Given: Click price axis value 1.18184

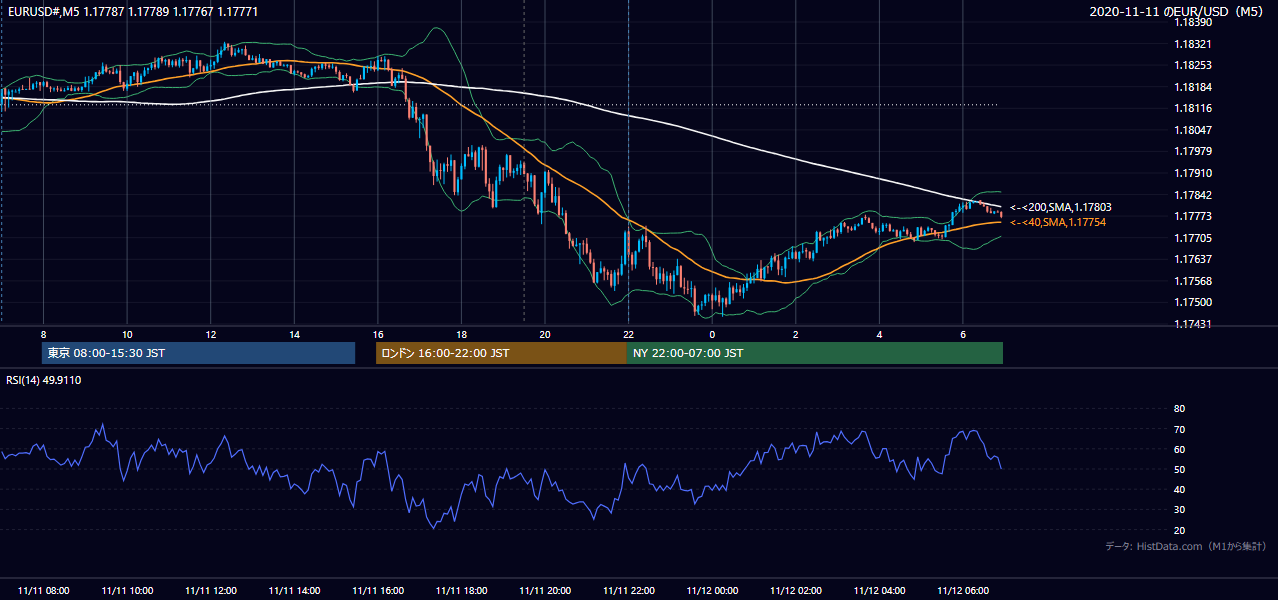Looking at the screenshot, I should [x=1194, y=87].
